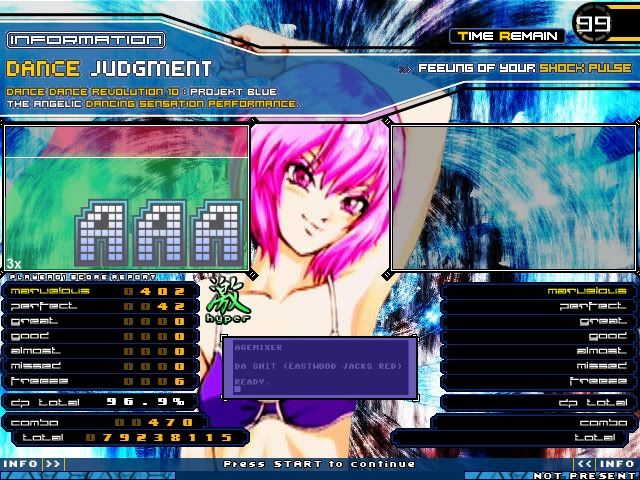Click the empty player two grade panel
The image size is (640, 480).
pyautogui.click(x=513, y=198)
